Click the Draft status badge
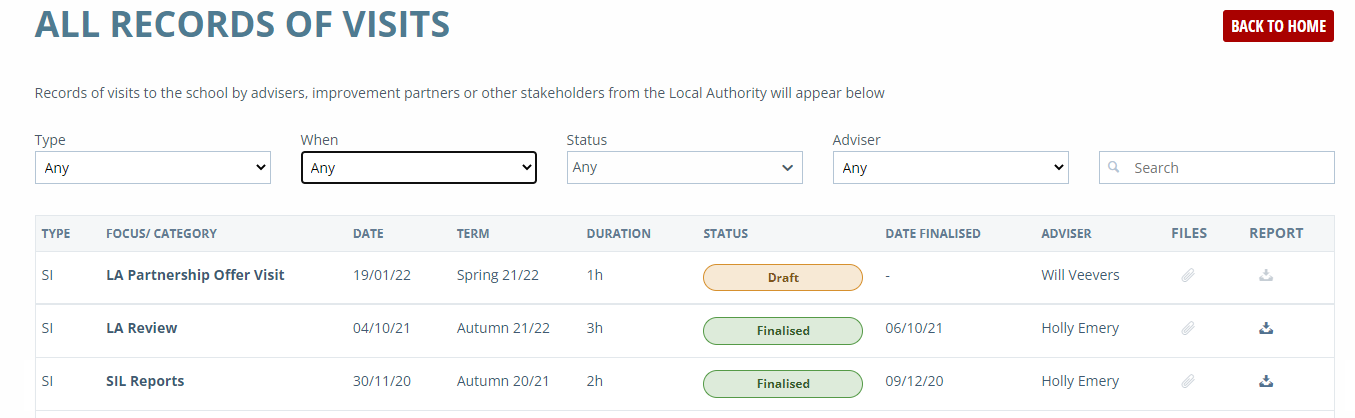1355x418 pixels. pyautogui.click(x=782, y=278)
